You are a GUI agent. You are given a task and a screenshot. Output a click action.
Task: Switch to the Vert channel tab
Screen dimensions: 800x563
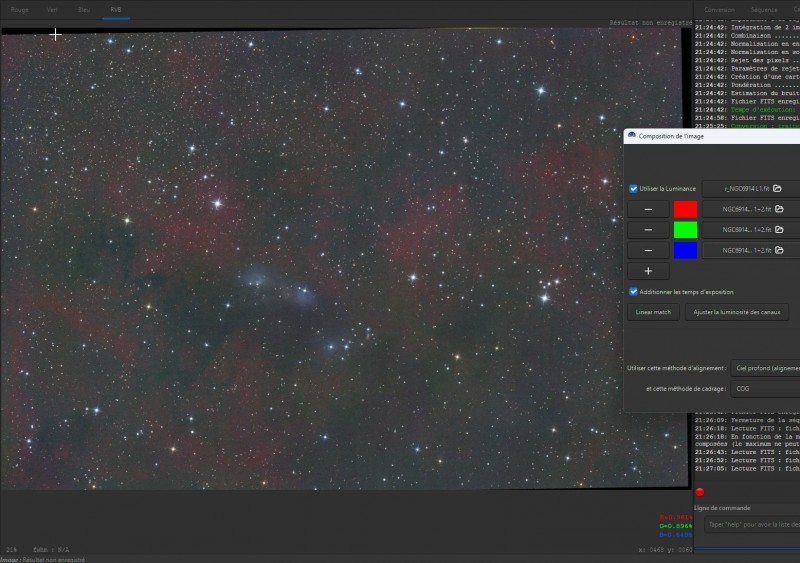pyautogui.click(x=52, y=10)
